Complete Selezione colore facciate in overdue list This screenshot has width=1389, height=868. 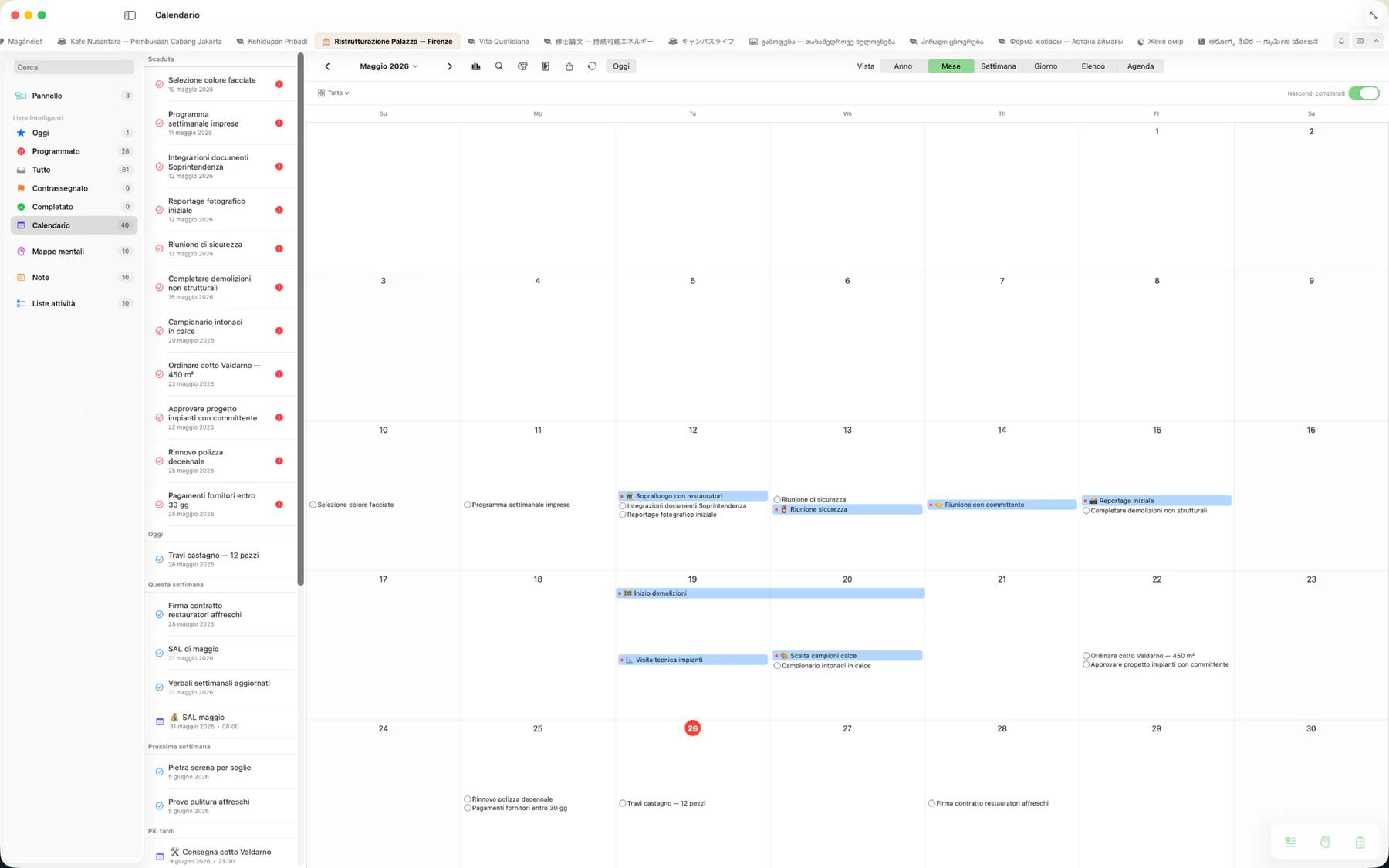(x=159, y=84)
